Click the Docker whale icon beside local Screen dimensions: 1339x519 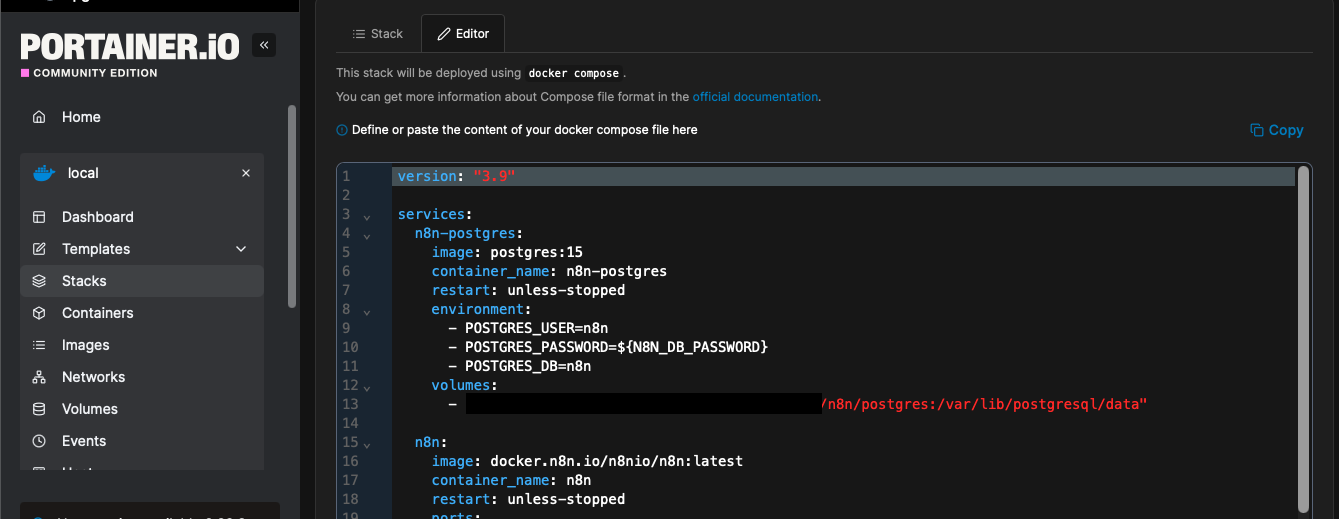click(43, 173)
